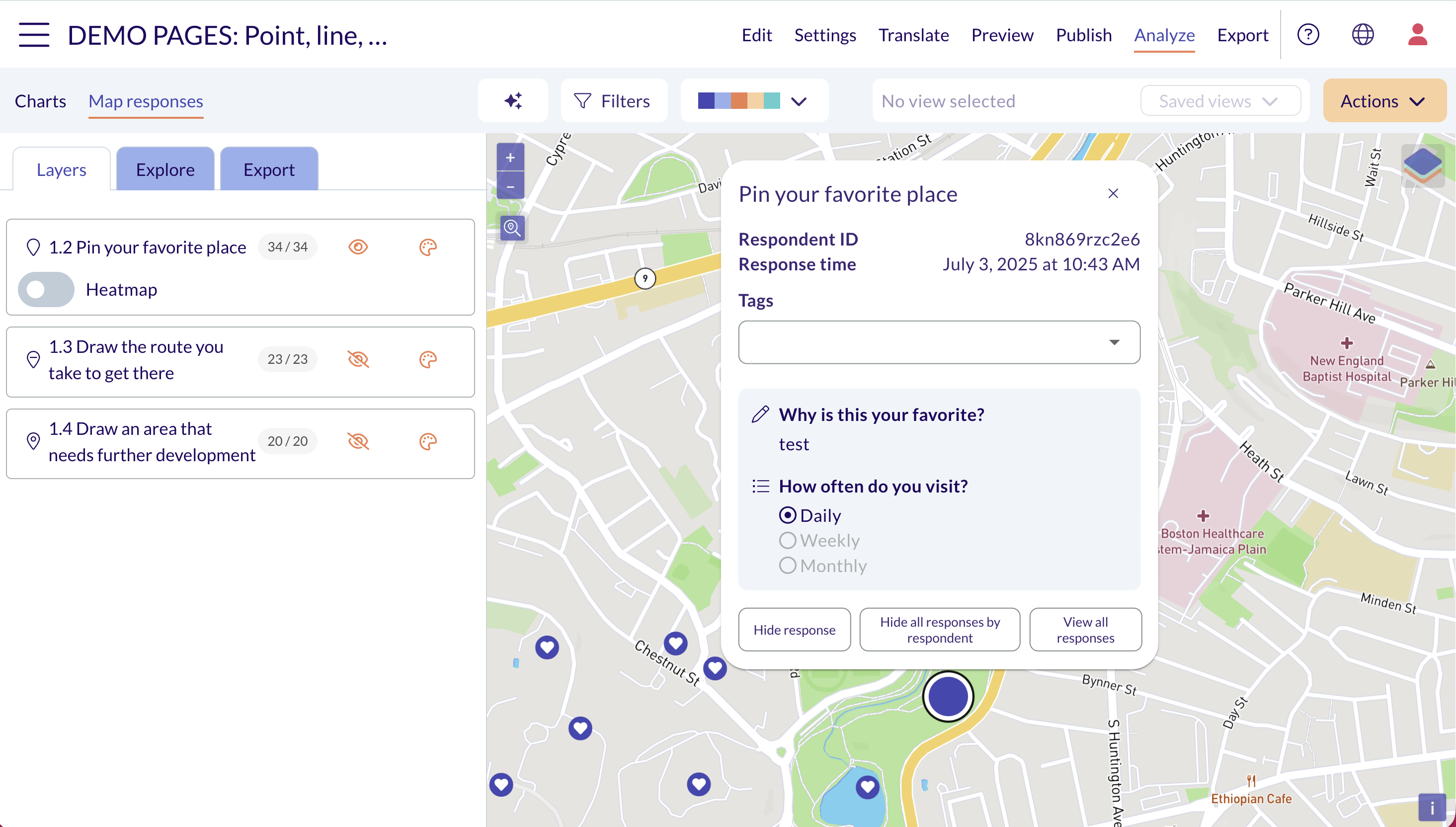The height and width of the screenshot is (827, 1456).
Task: Open the AI sparkle assistant tool
Action: point(513,100)
